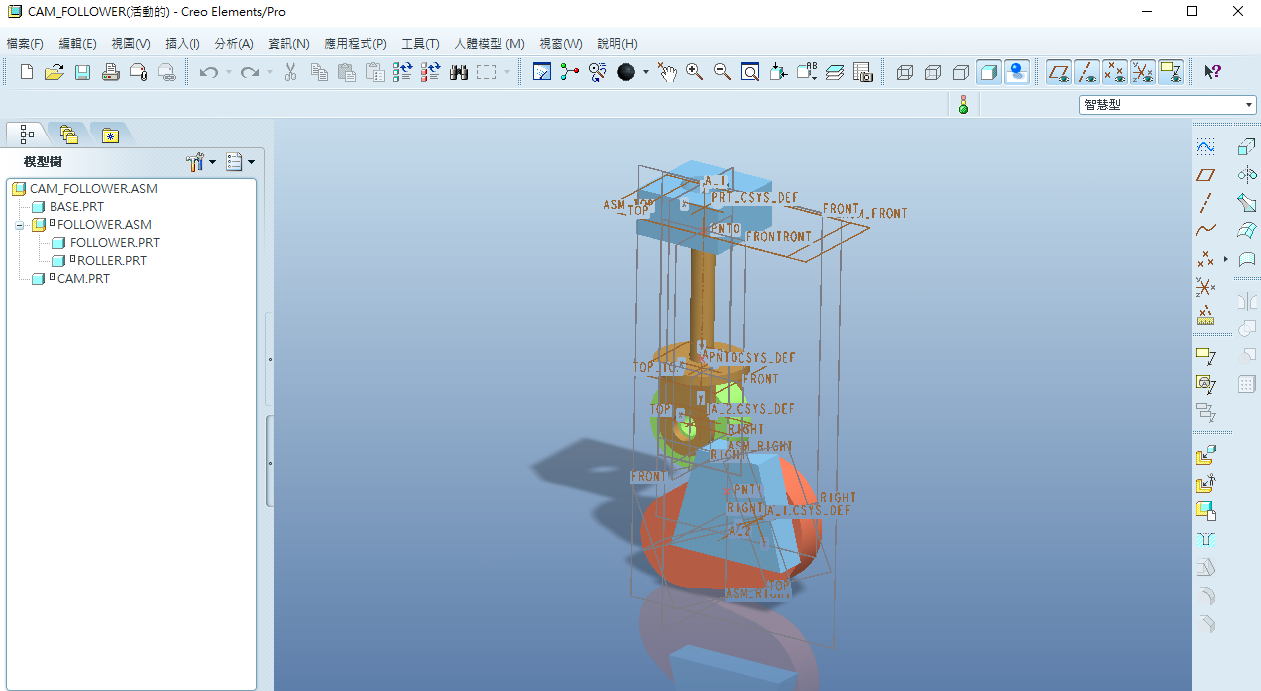Image resolution: width=1261 pixels, height=691 pixels.
Task: Click the Save disk icon
Action: (x=82, y=72)
